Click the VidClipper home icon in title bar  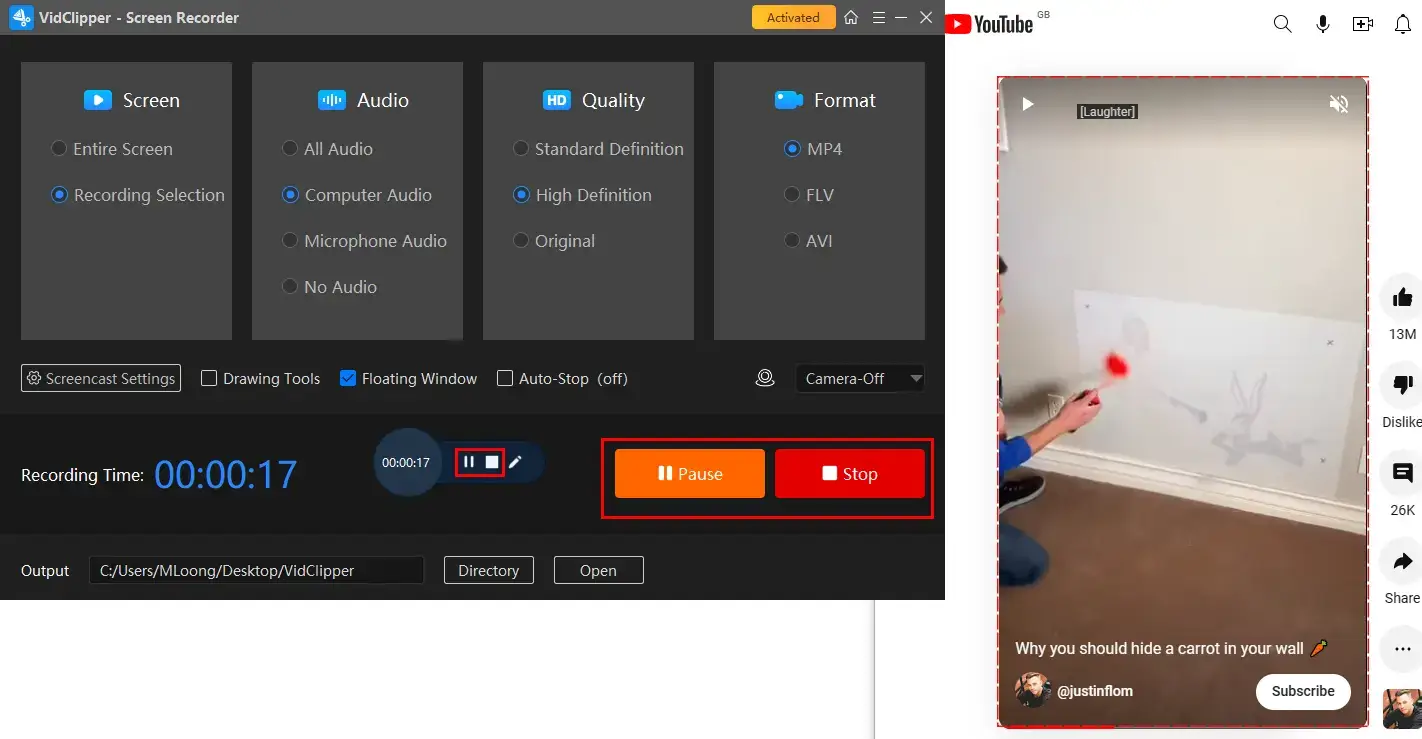(851, 18)
